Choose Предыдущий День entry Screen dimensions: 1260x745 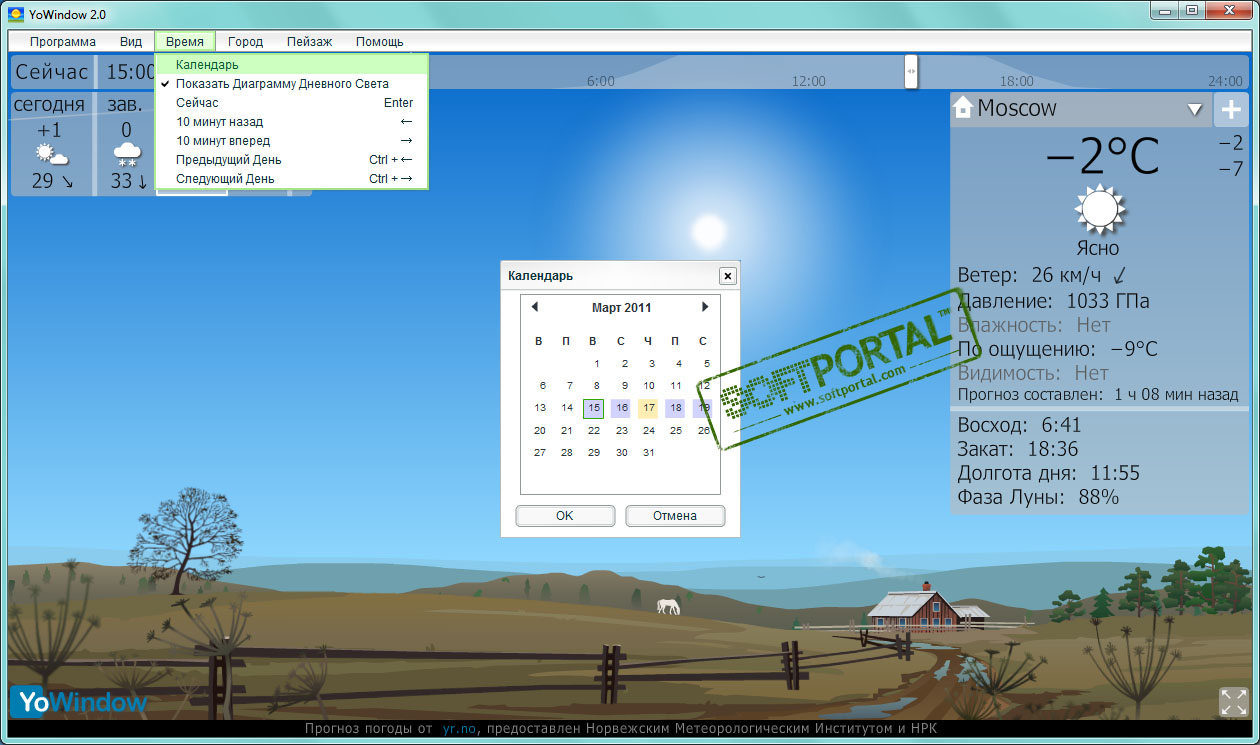(292, 160)
